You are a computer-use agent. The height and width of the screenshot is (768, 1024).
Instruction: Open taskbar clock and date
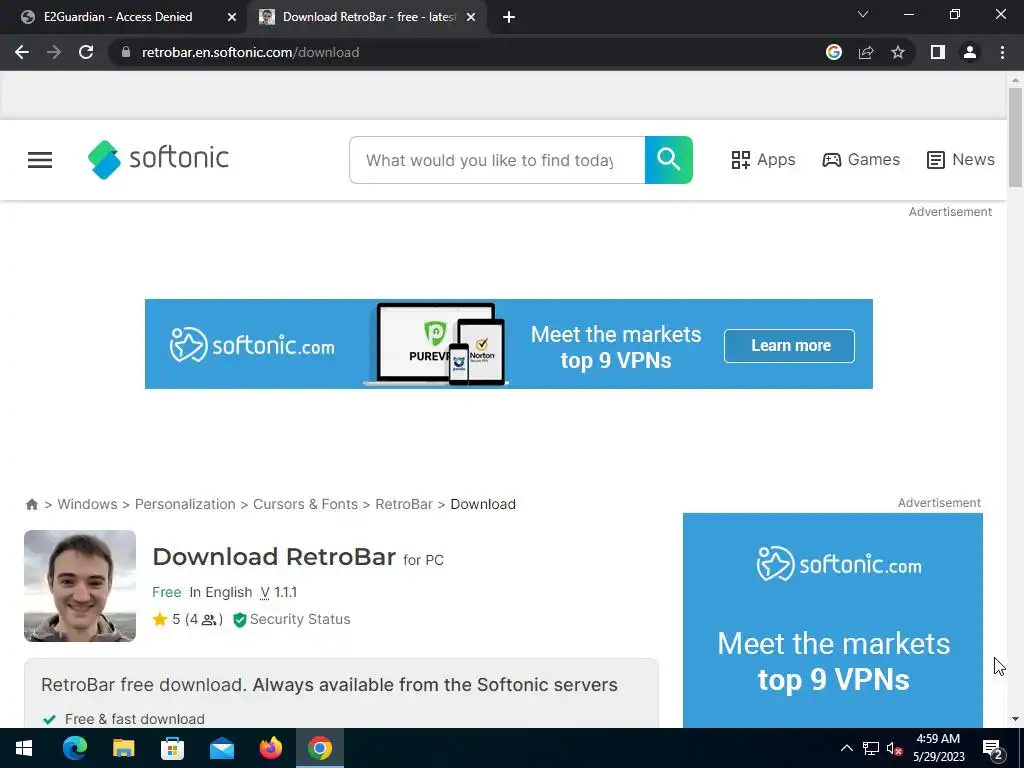click(938, 748)
